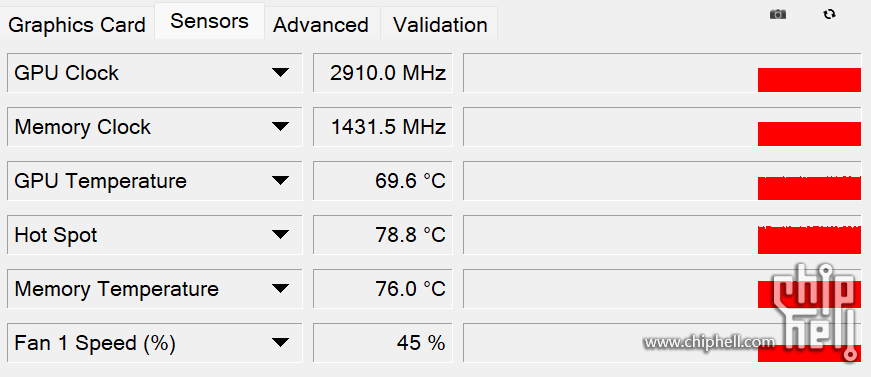Go to the Validation tab

pos(440,24)
